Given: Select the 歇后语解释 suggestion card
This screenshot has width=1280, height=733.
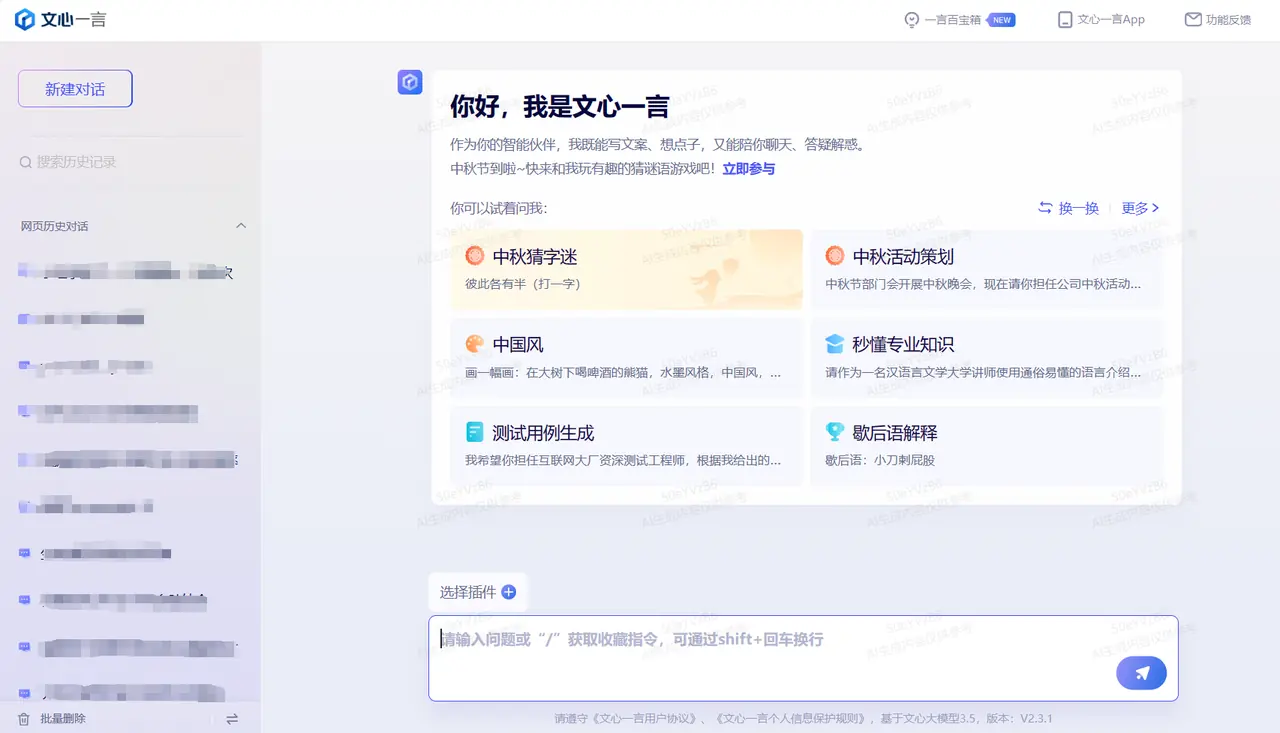Looking at the screenshot, I should [986, 445].
